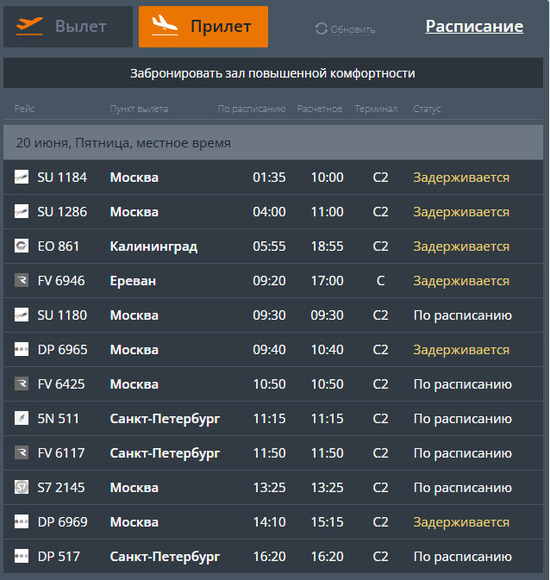Click Забронировать зал повышенной комфортности banner
The height and width of the screenshot is (580, 550).
coord(273,73)
